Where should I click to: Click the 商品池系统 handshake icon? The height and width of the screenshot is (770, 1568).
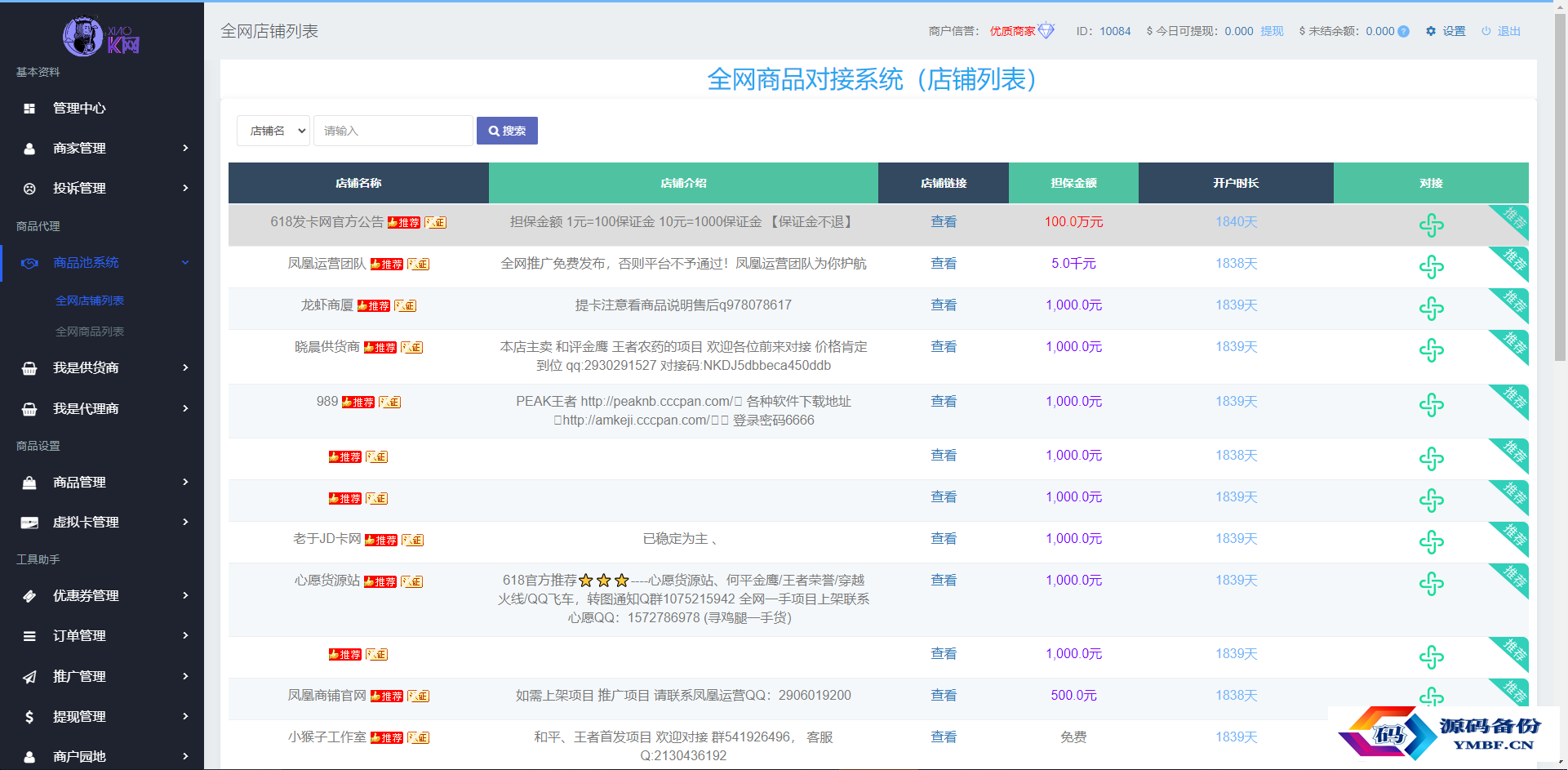[x=29, y=263]
